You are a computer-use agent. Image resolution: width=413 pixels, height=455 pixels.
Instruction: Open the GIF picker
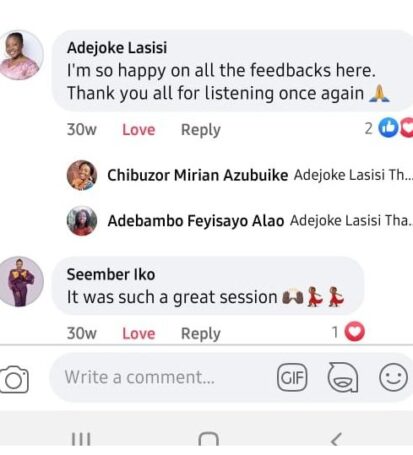[292, 377]
